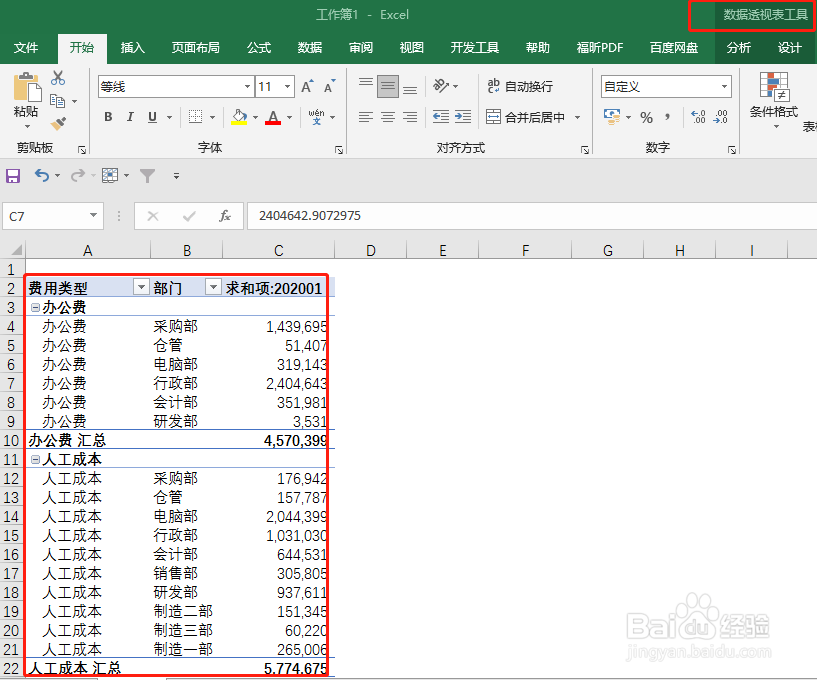Open the 费用类型 filter dropdown
The height and width of the screenshot is (680, 817).
(141, 287)
